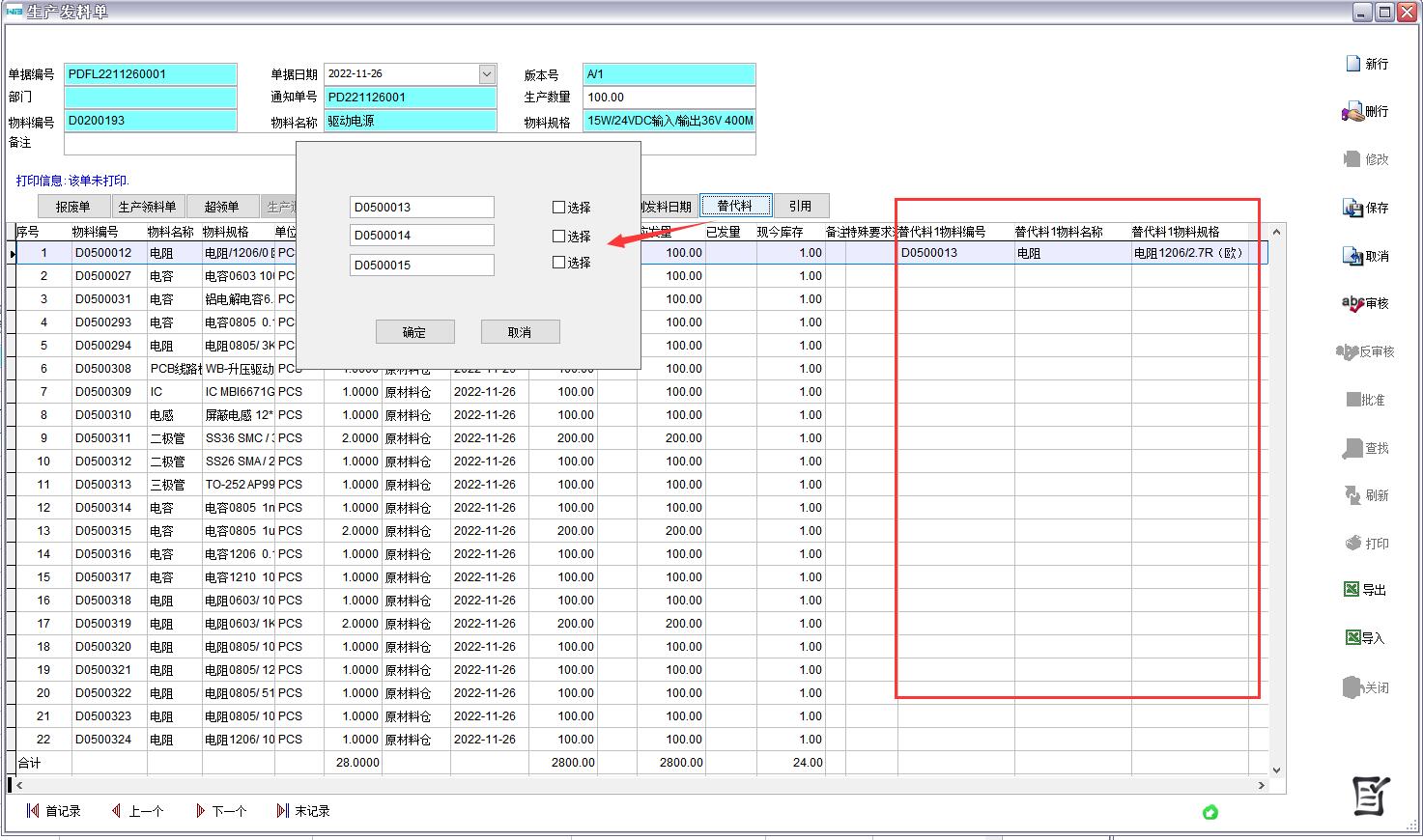The image size is (1423, 840).
Task: Click the notepad icon at bottom right
Action: pos(1370,796)
